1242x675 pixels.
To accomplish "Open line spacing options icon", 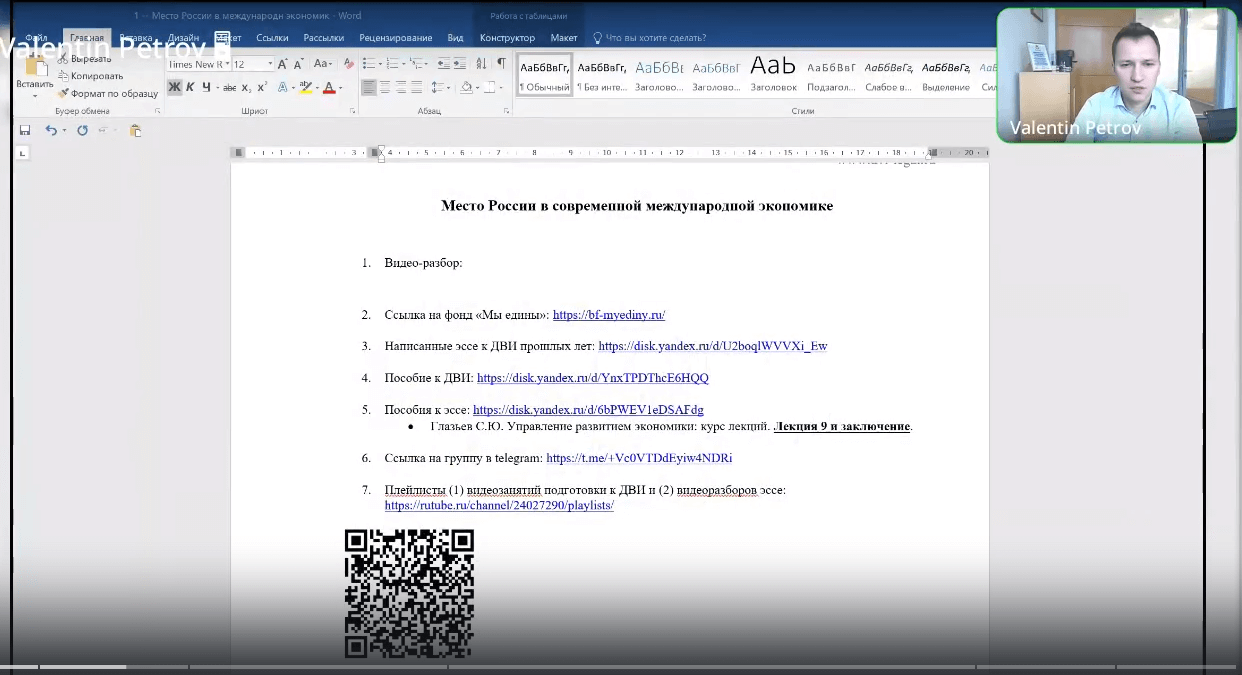I will click(437, 88).
